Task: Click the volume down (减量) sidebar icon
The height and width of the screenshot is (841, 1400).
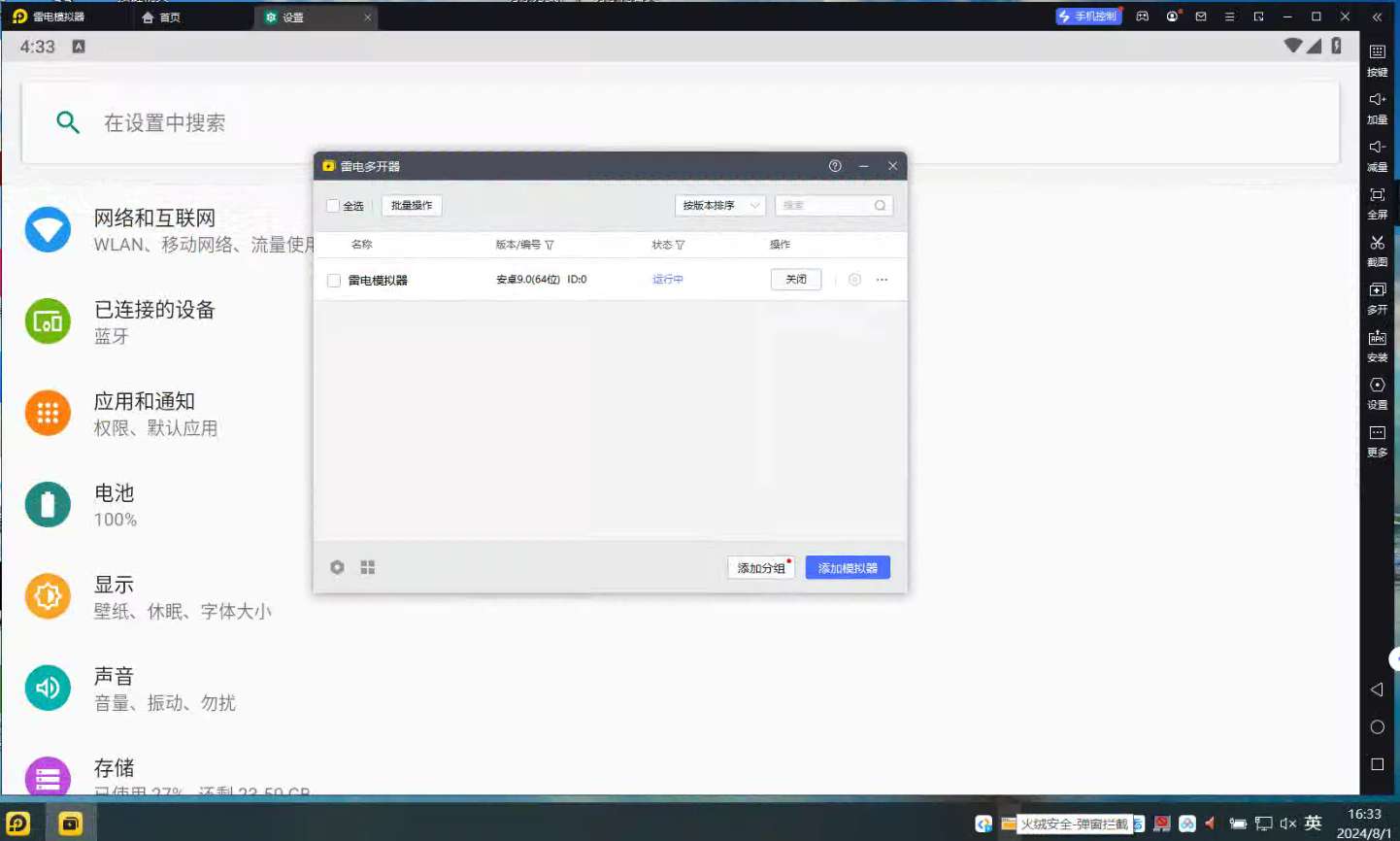Action: [x=1377, y=152]
